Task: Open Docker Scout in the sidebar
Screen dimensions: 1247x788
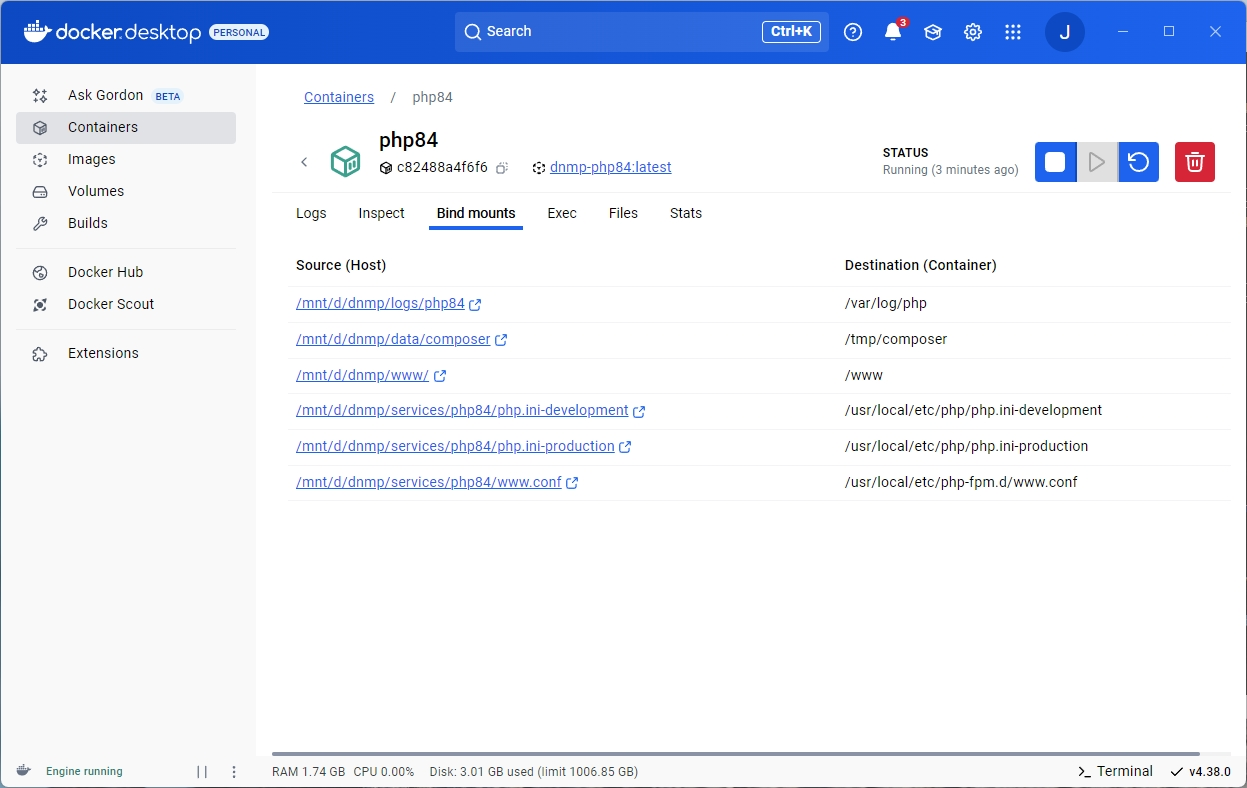Action: (x=126, y=304)
